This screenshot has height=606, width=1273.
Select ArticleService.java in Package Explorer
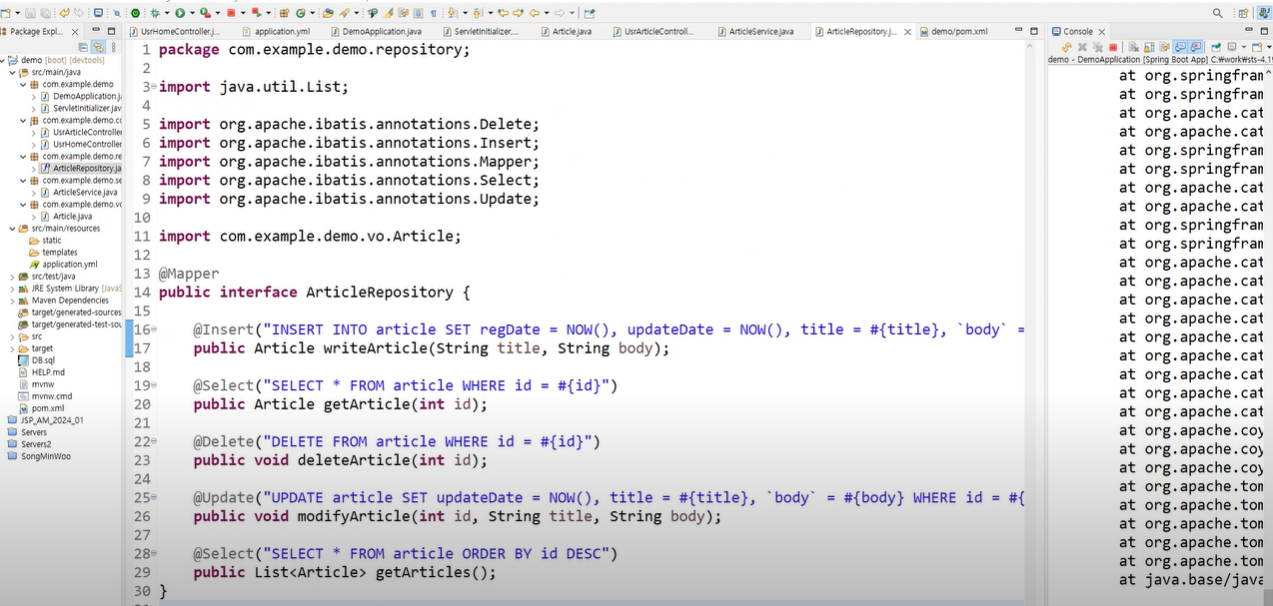tap(85, 192)
